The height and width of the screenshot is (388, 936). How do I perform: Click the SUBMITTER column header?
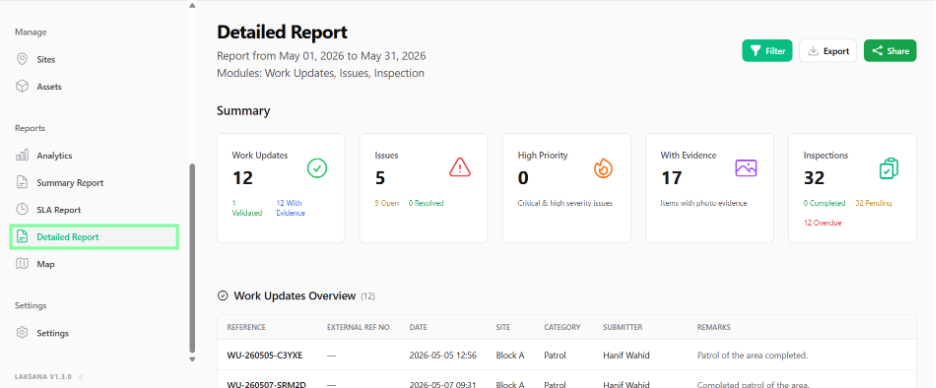click(623, 327)
